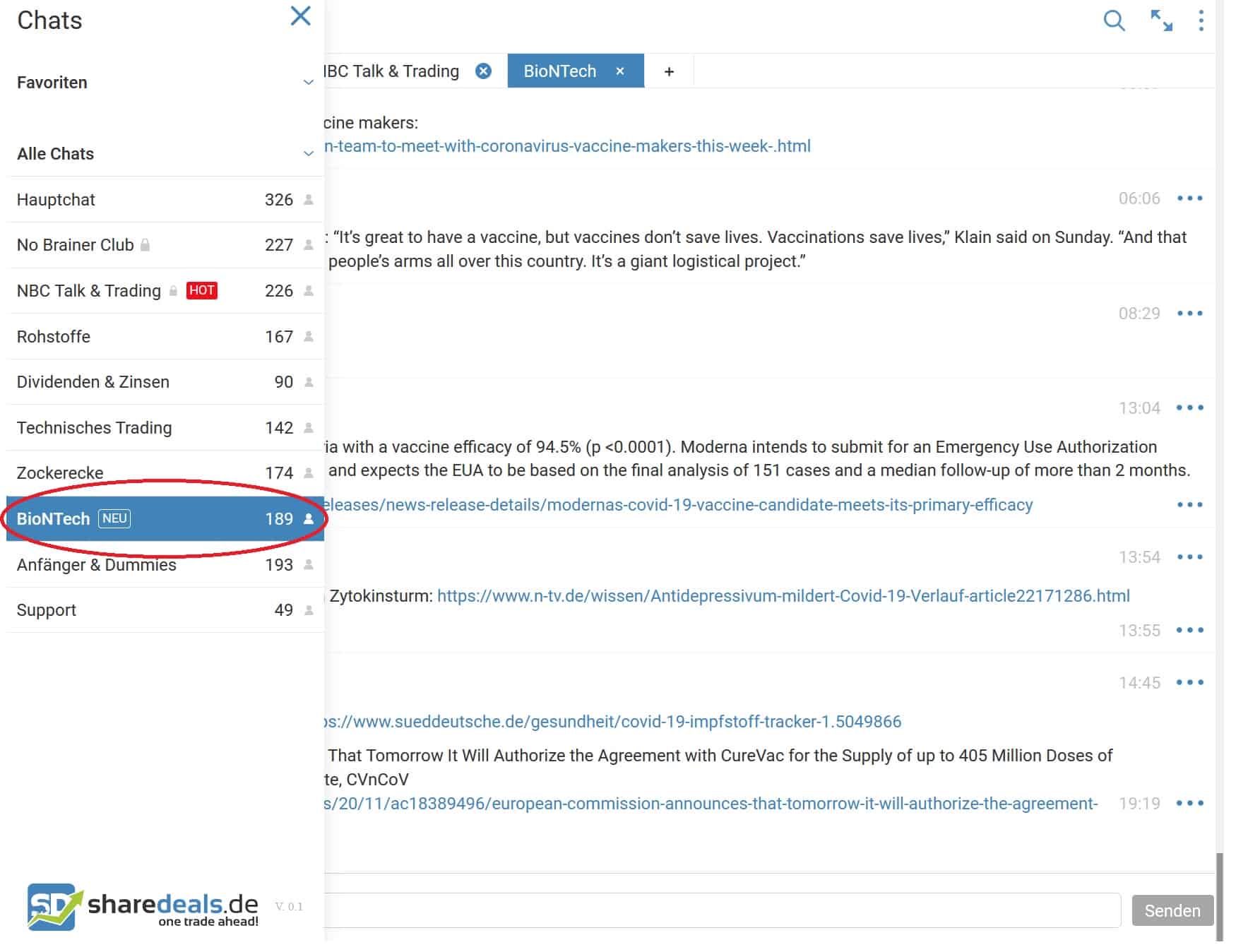Switch to the BioNTech tab

click(x=559, y=71)
